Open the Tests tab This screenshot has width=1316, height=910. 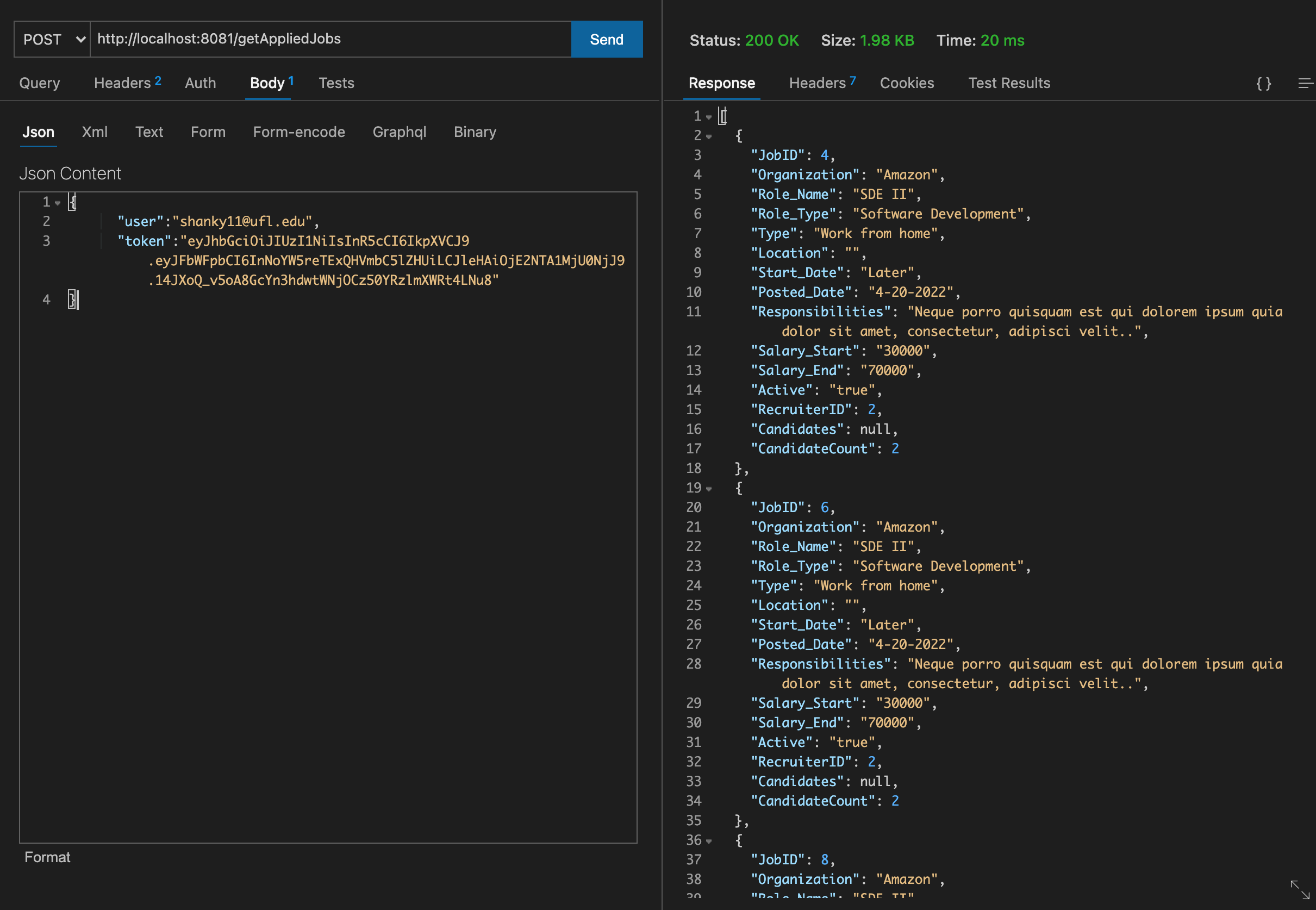tap(336, 83)
